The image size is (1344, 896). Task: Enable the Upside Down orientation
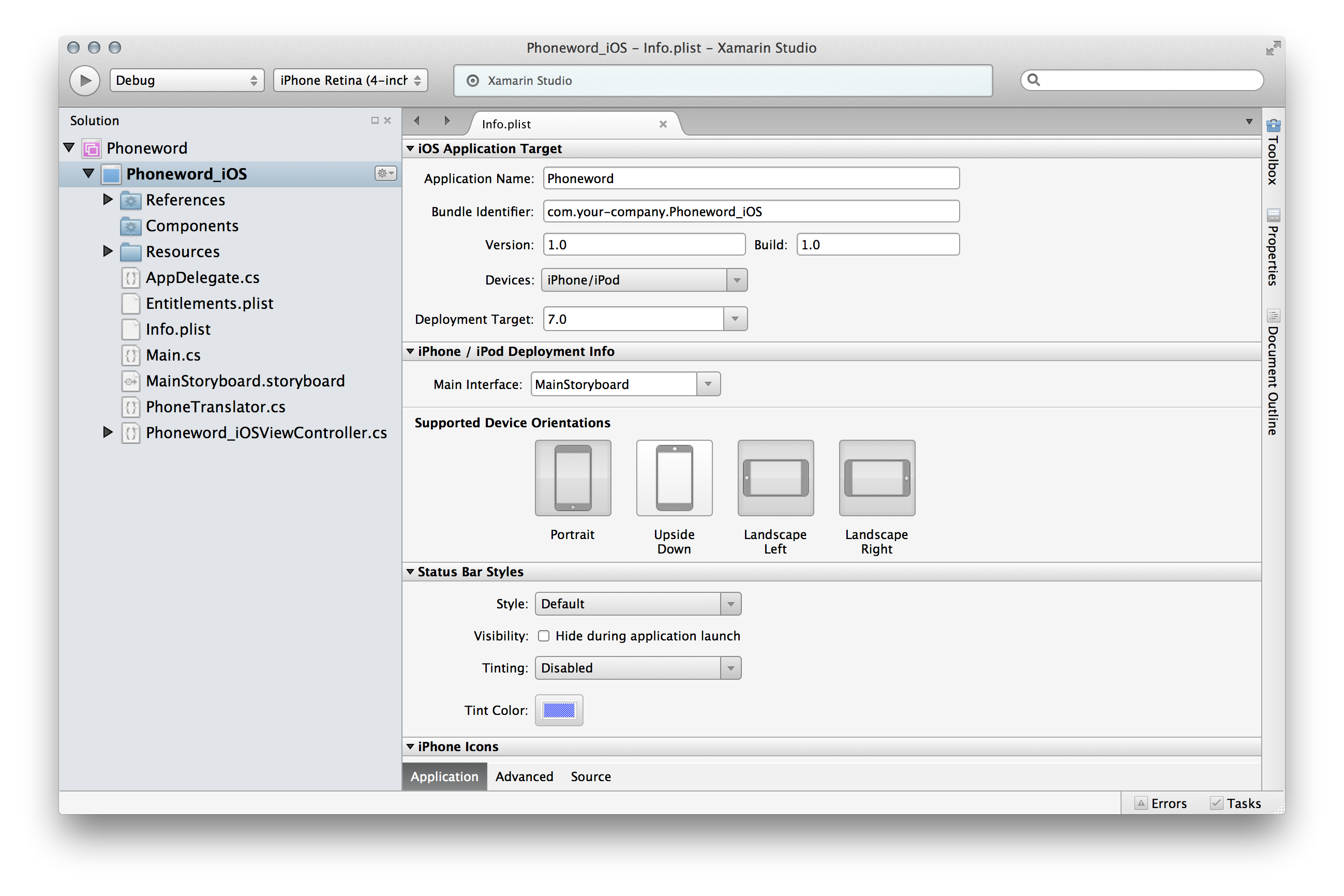[x=674, y=477]
